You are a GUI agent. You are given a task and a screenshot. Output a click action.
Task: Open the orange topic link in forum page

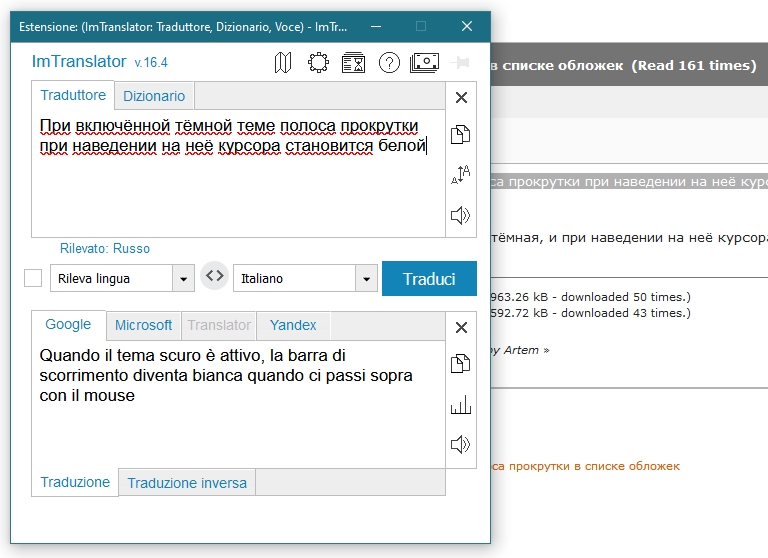pos(585,466)
